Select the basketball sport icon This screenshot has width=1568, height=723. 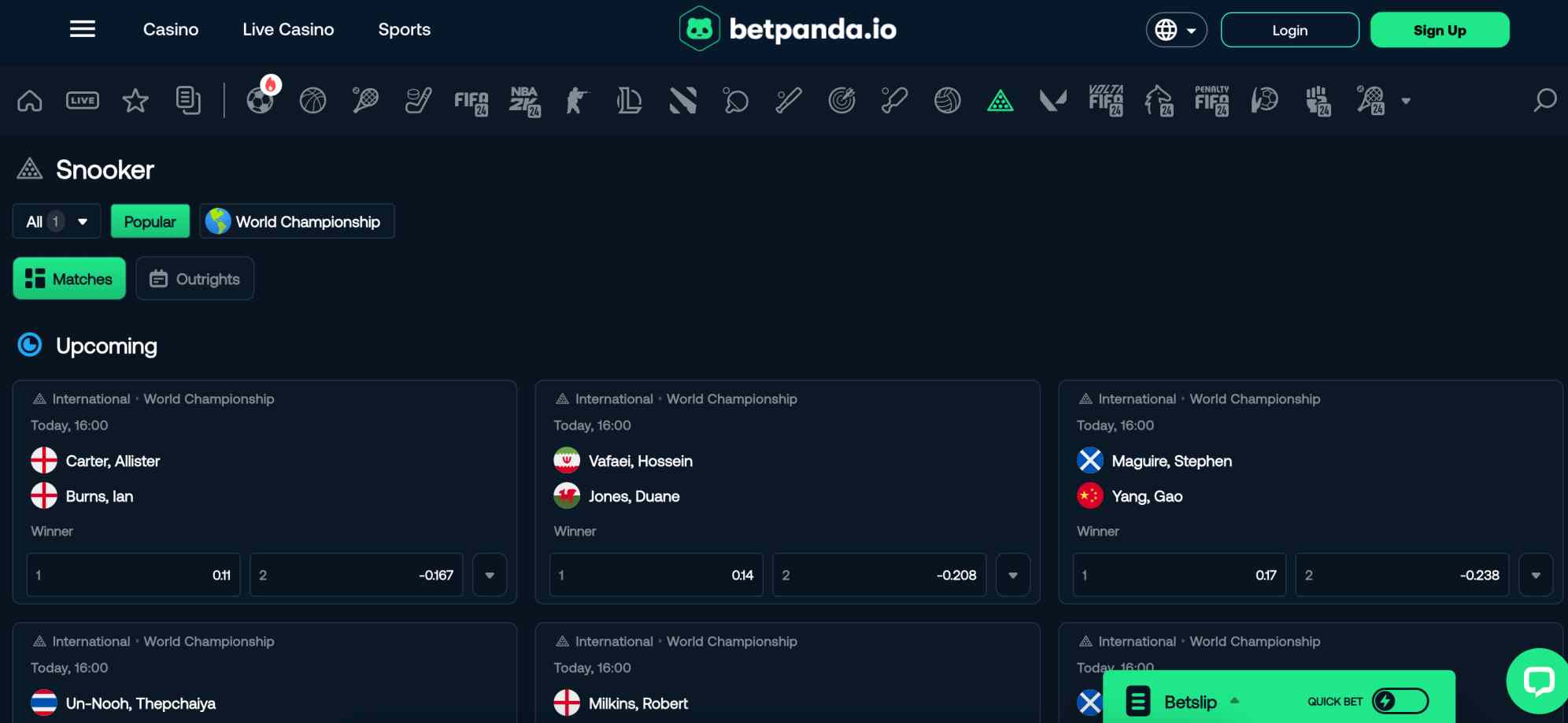click(x=312, y=101)
